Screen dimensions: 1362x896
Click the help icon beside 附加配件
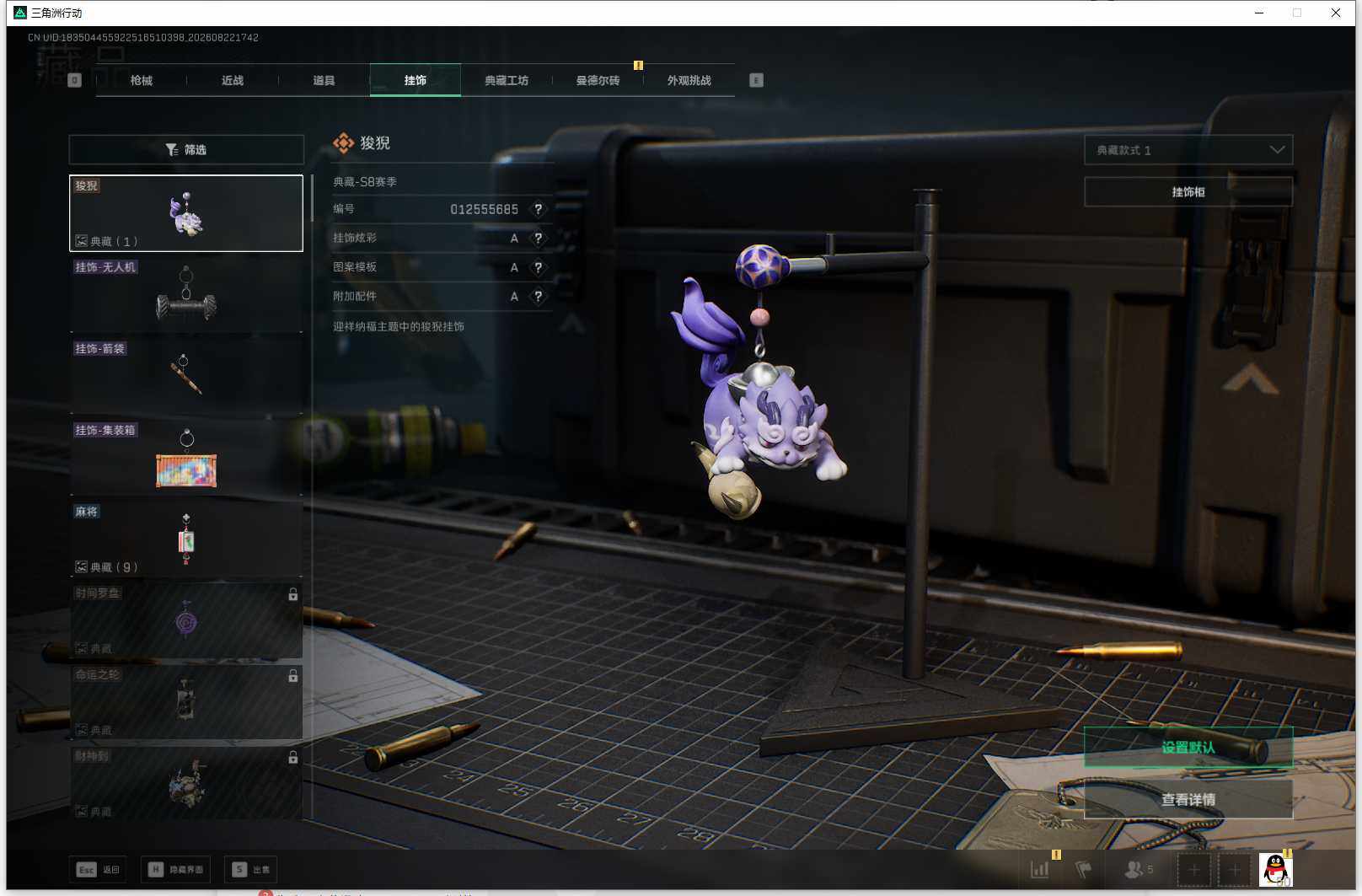[x=538, y=297]
